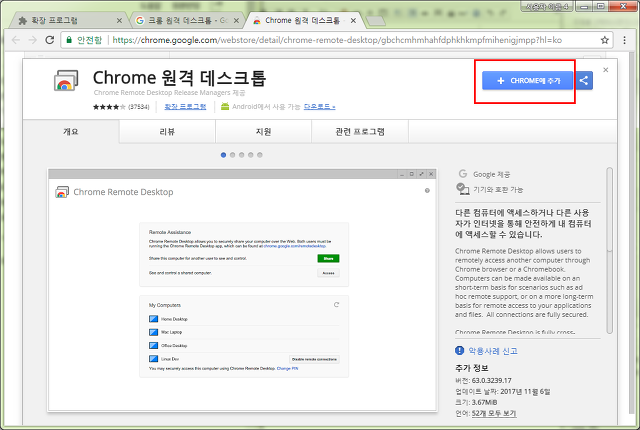The image size is (640, 430).
Task: Click the Chrome Remote Desktop screenshot preview
Action: (242, 290)
